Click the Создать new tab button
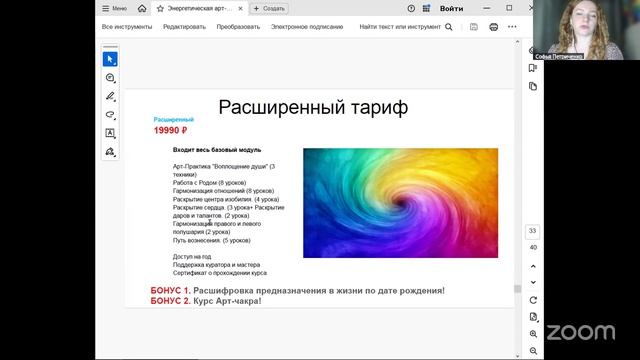 269,9
